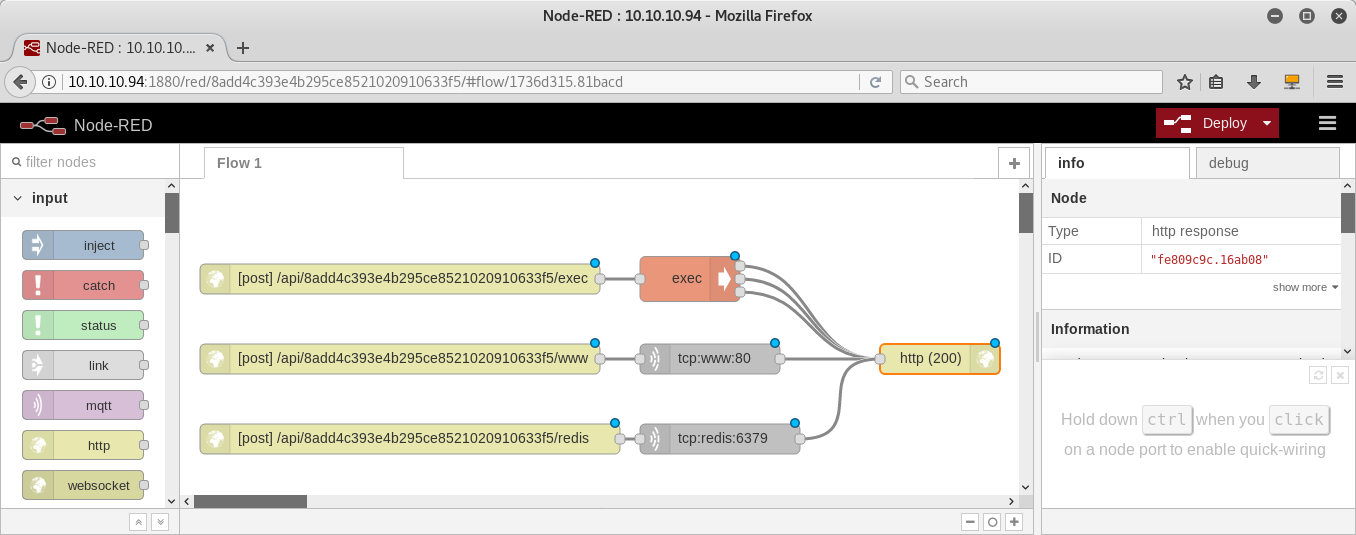Image resolution: width=1356 pixels, height=535 pixels.
Task: Switch to the Flow 1 tab
Action: pyautogui.click(x=304, y=163)
